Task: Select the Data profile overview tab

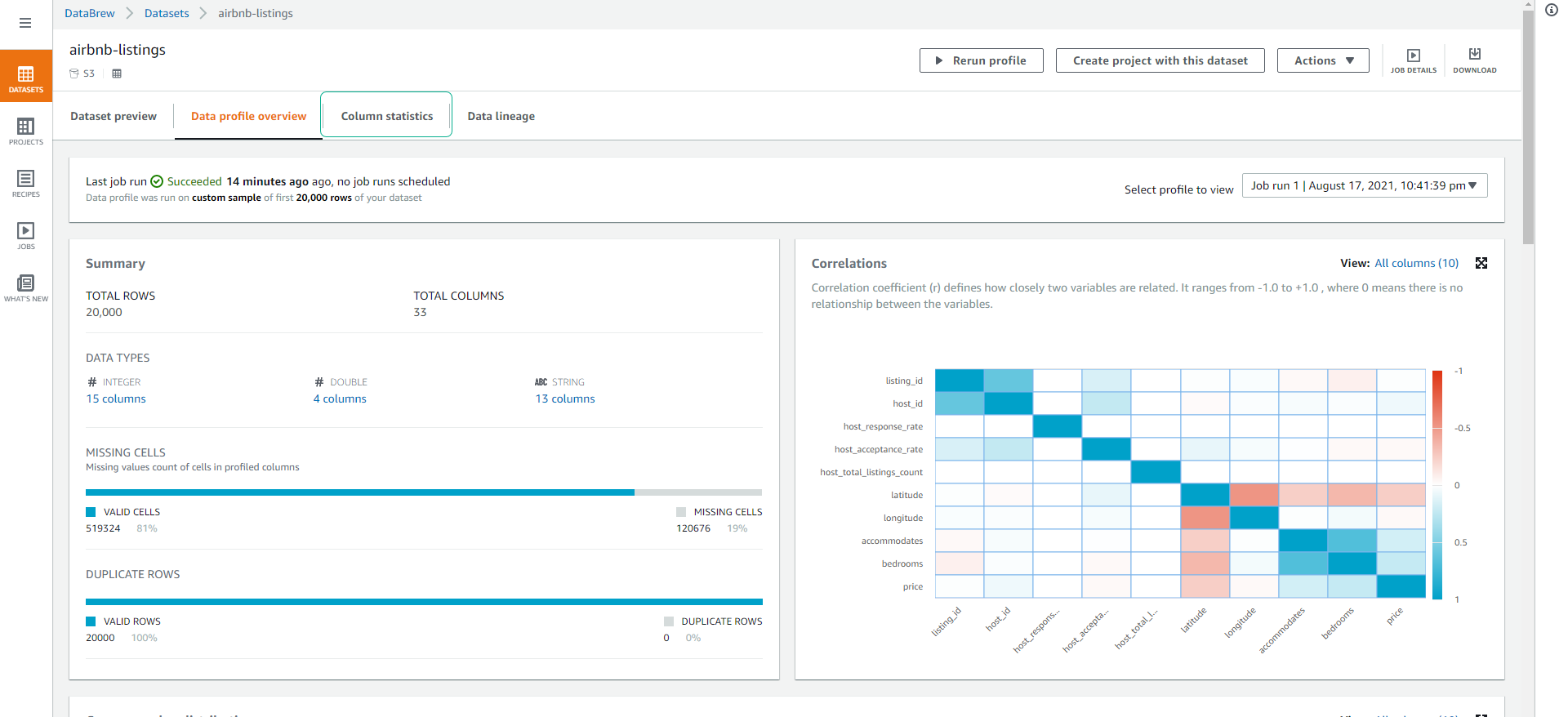Action: pos(249,116)
